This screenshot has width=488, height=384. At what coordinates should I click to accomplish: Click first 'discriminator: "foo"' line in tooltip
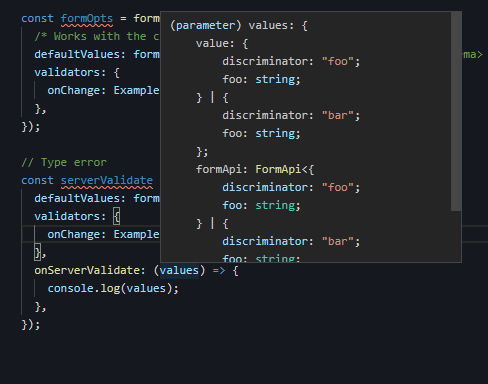coord(291,62)
